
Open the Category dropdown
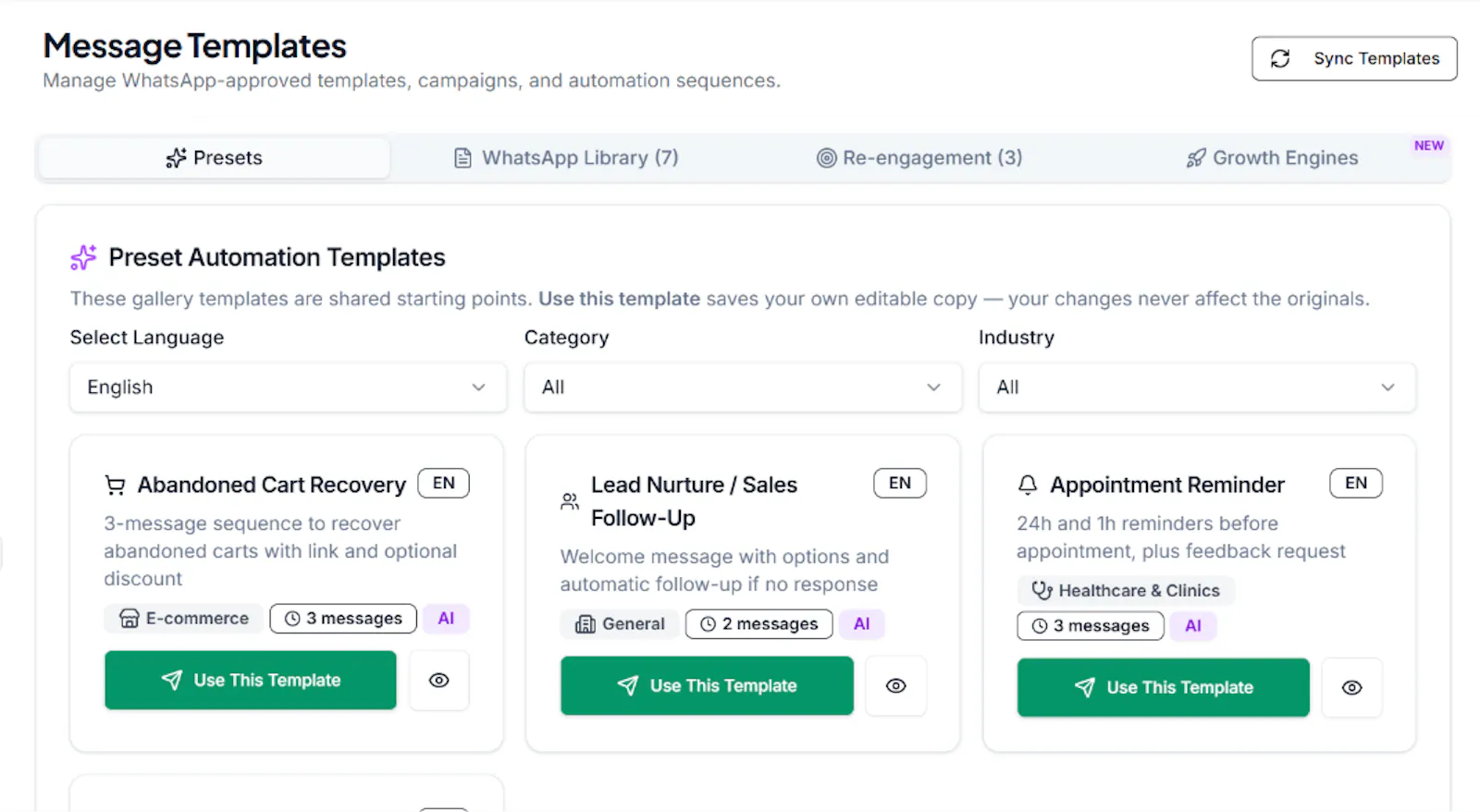click(x=743, y=388)
